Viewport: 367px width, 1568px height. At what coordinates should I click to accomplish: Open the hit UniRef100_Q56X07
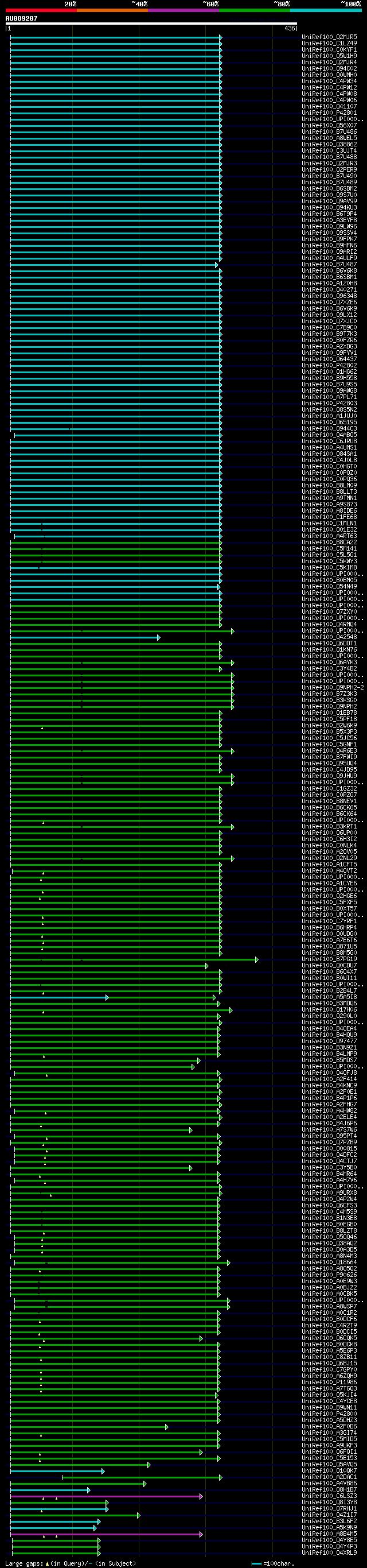pos(329,125)
